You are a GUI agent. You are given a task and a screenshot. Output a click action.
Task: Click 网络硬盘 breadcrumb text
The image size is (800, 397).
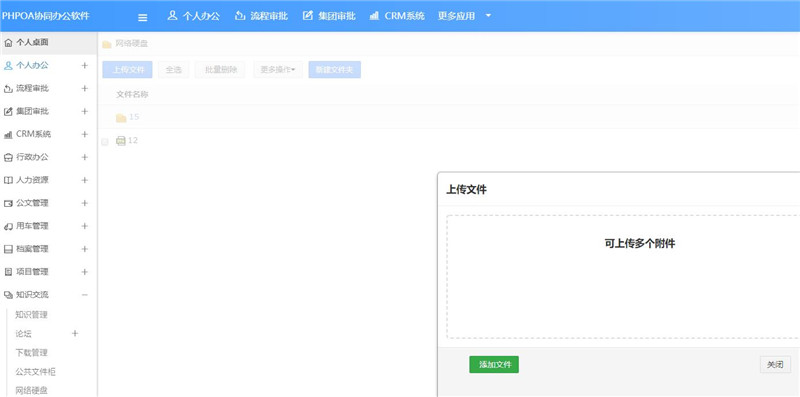132,44
